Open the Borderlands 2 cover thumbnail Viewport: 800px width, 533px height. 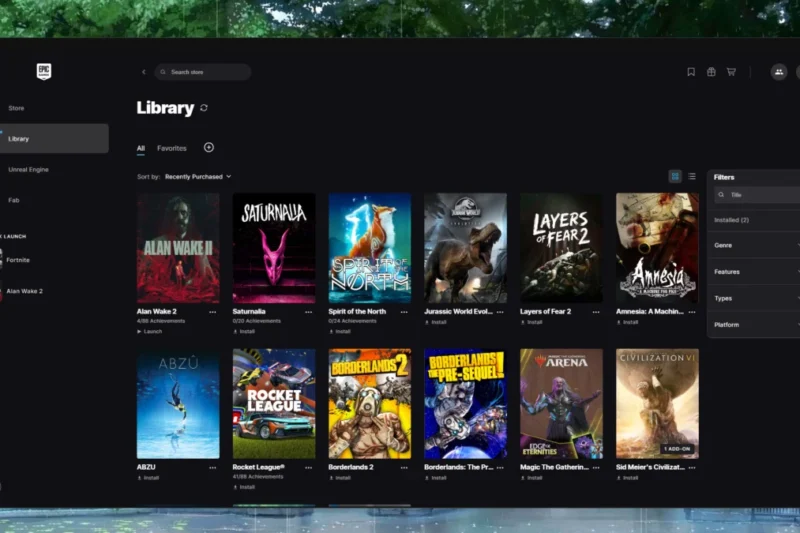coord(370,404)
